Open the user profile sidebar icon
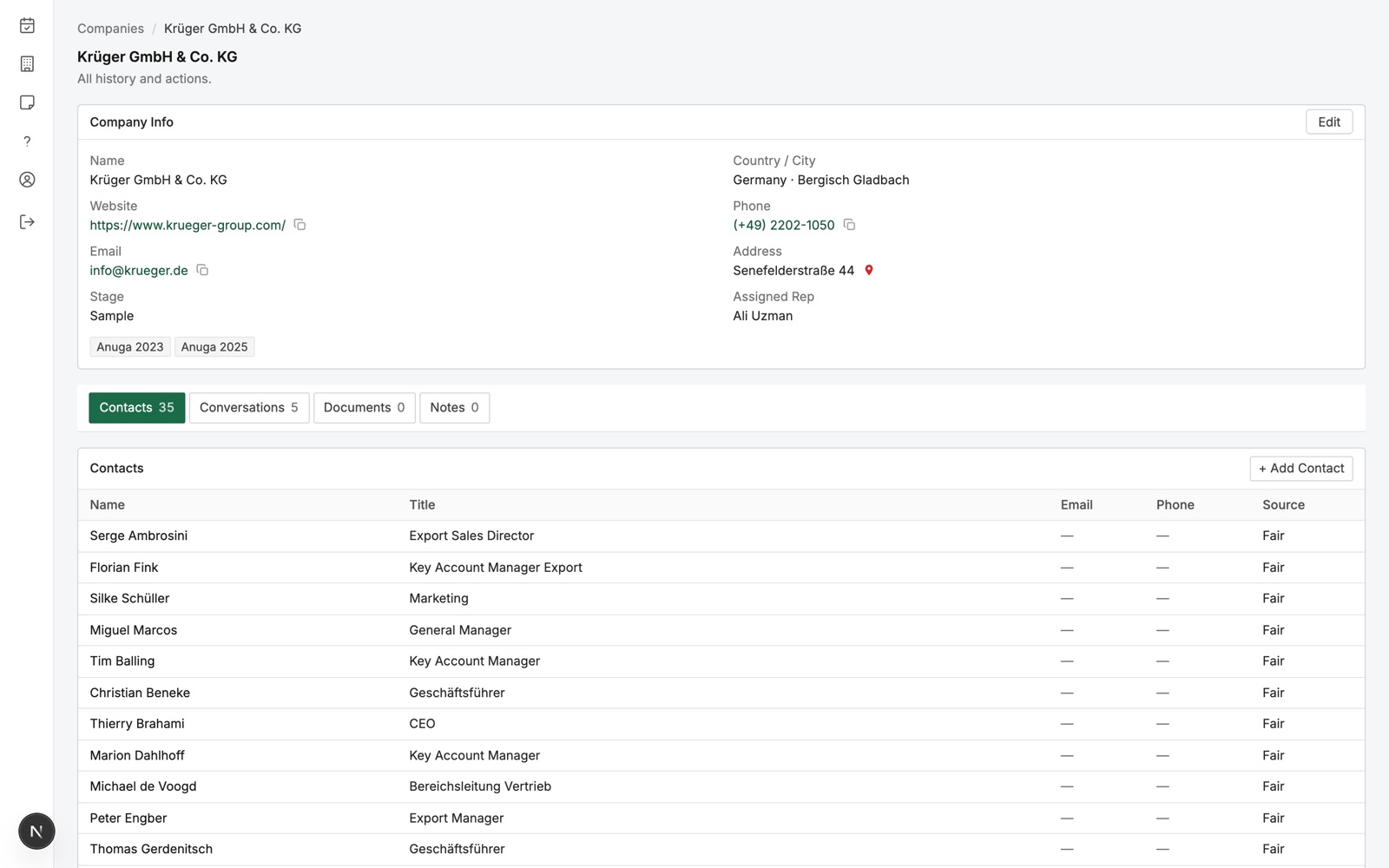This screenshot has width=1389, height=868. 27,180
